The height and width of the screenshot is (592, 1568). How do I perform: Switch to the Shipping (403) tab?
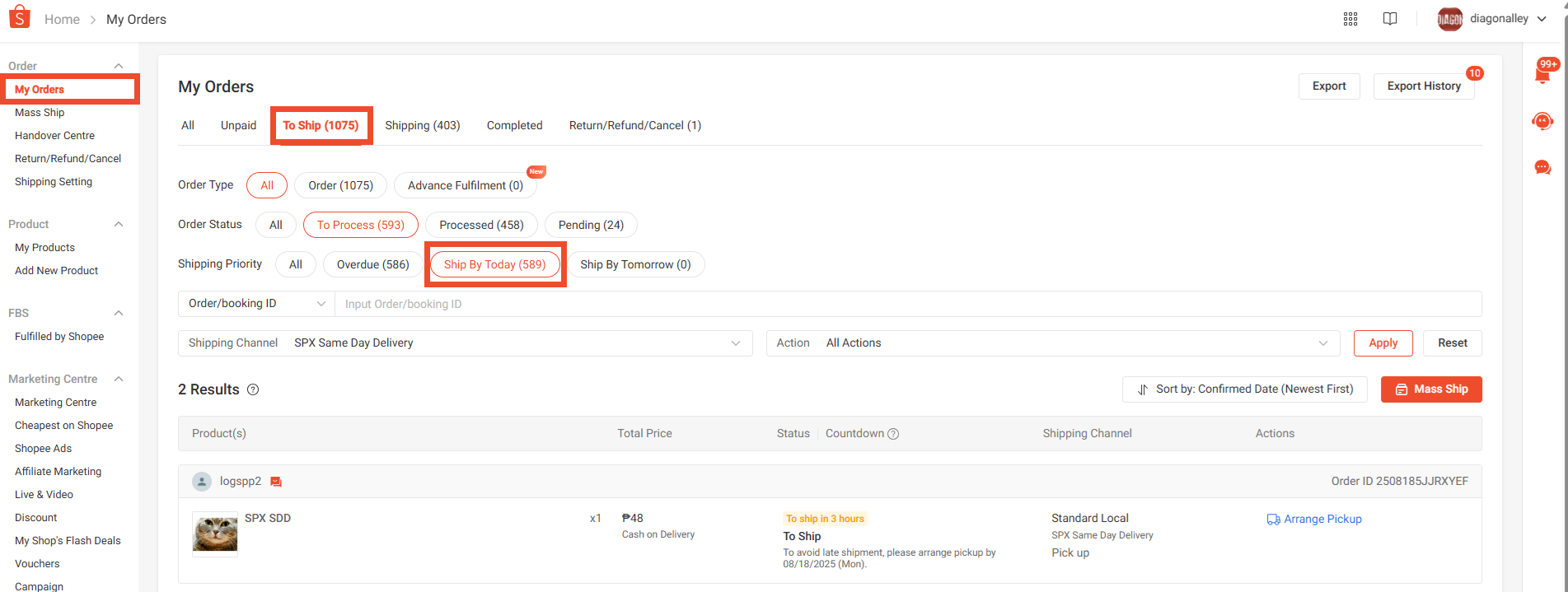(422, 125)
